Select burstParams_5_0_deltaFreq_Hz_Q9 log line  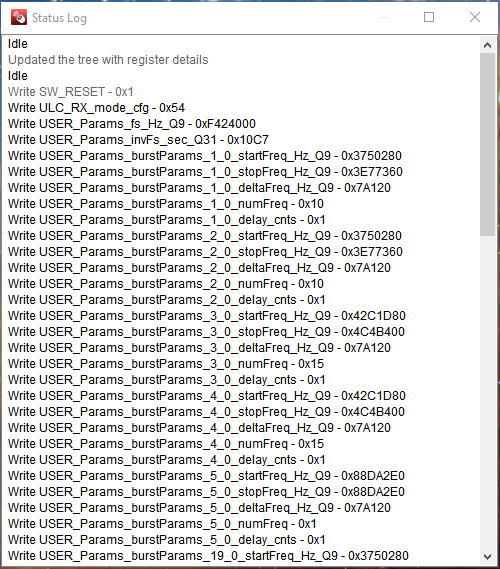coord(199,507)
